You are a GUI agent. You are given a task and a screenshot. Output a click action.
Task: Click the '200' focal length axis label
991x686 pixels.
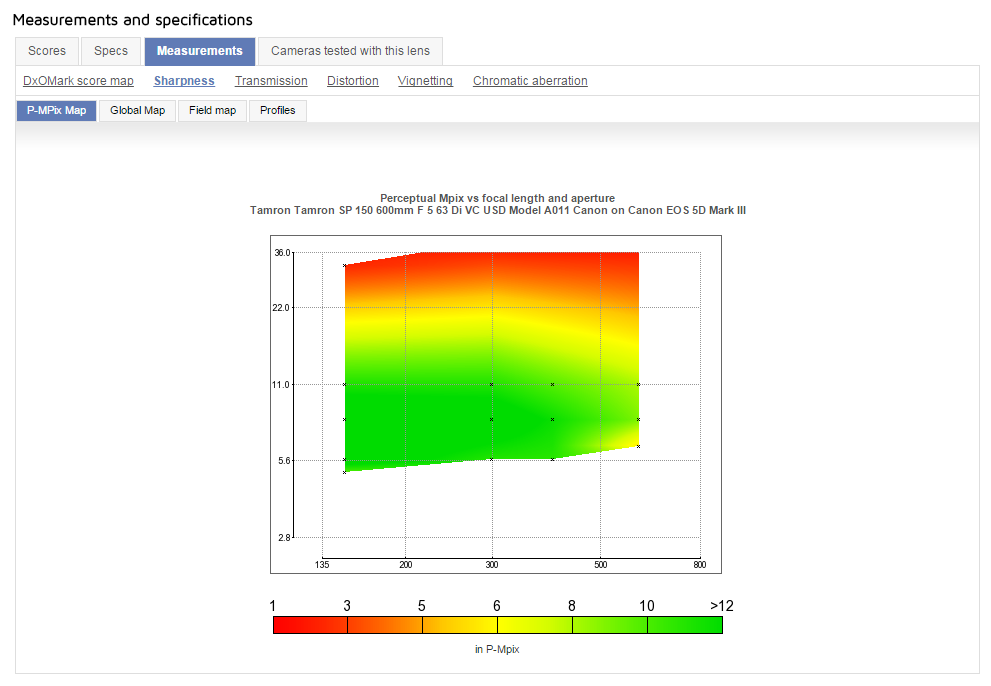pos(406,565)
